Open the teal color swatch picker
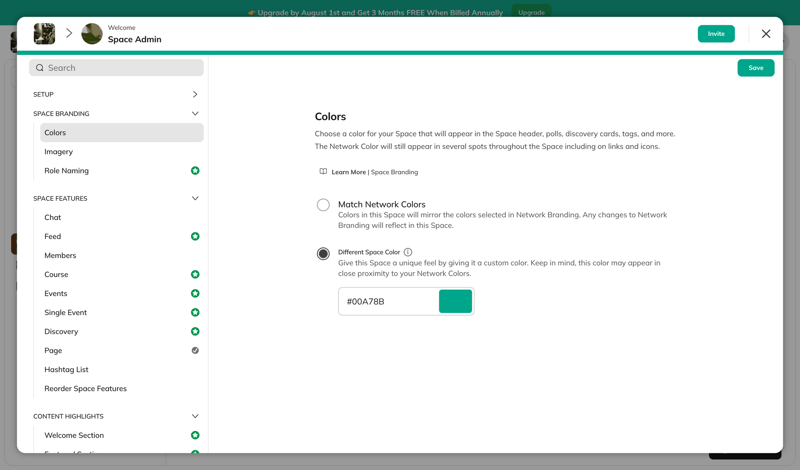This screenshot has width=800, height=470. 455,302
